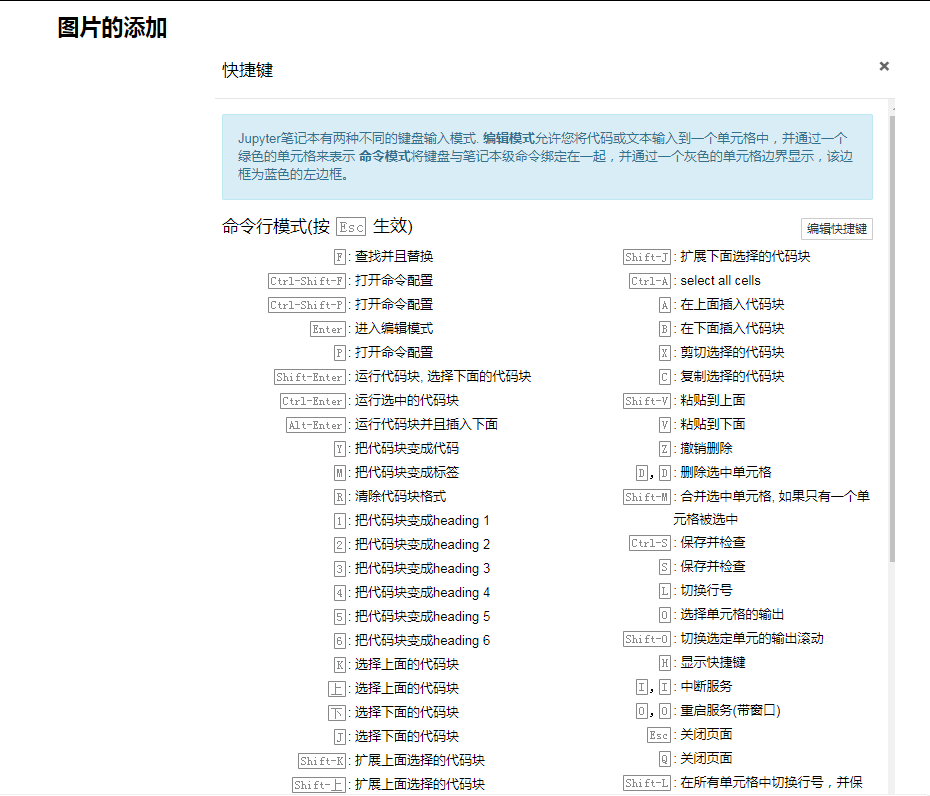Click the H show shortcuts badge
930x796 pixels.
click(663, 662)
